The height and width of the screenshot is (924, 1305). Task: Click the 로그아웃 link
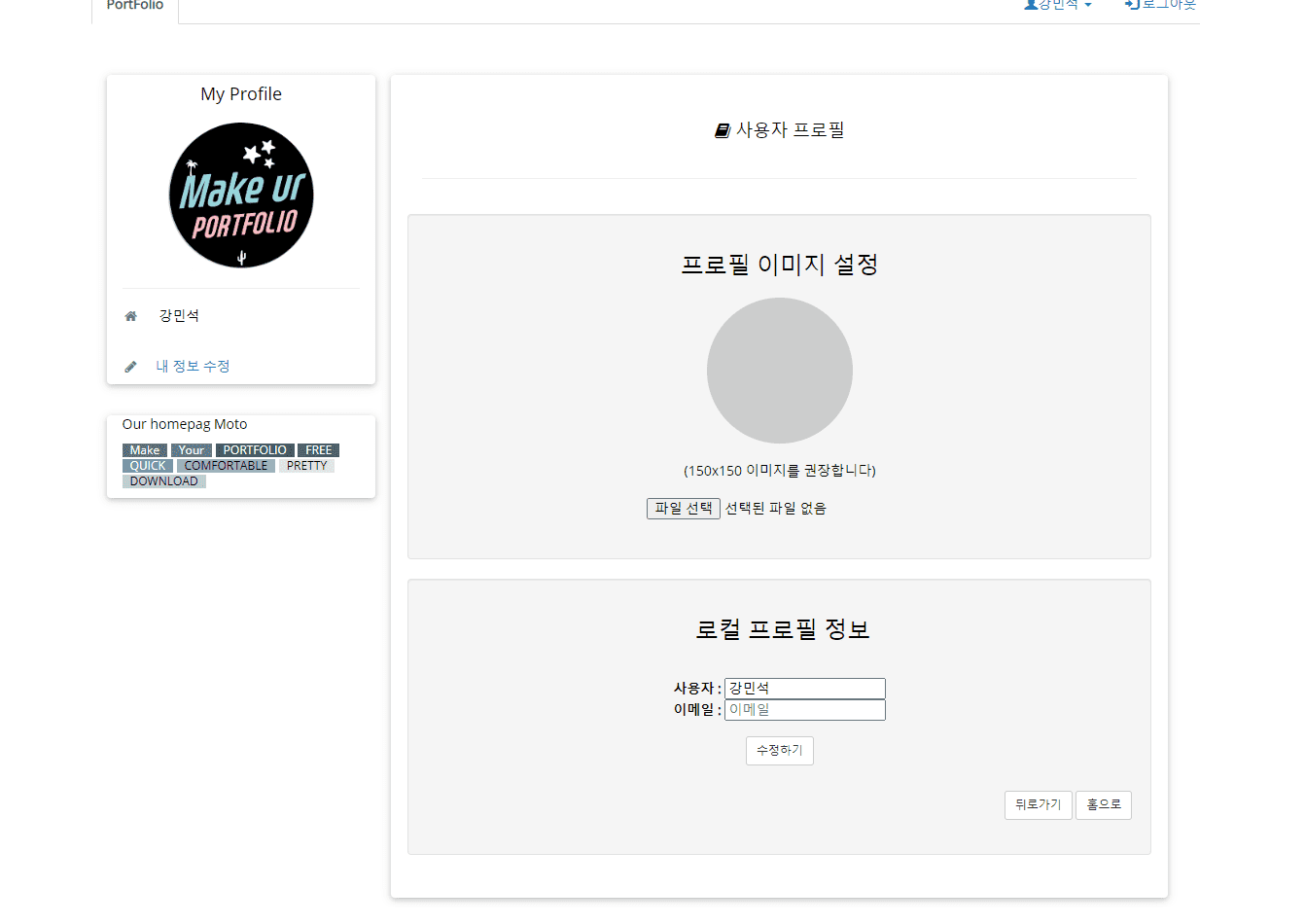[x=1160, y=4]
